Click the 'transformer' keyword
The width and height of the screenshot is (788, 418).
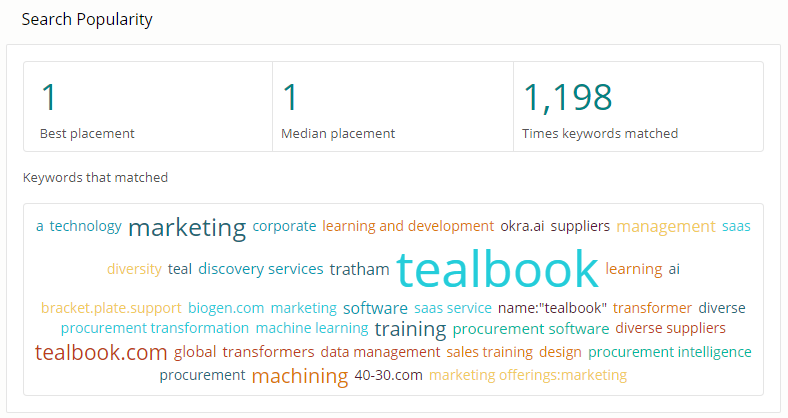tap(652, 307)
